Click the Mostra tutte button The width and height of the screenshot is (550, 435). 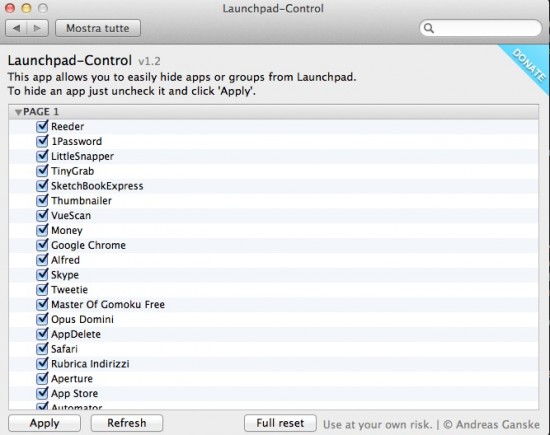(98, 28)
